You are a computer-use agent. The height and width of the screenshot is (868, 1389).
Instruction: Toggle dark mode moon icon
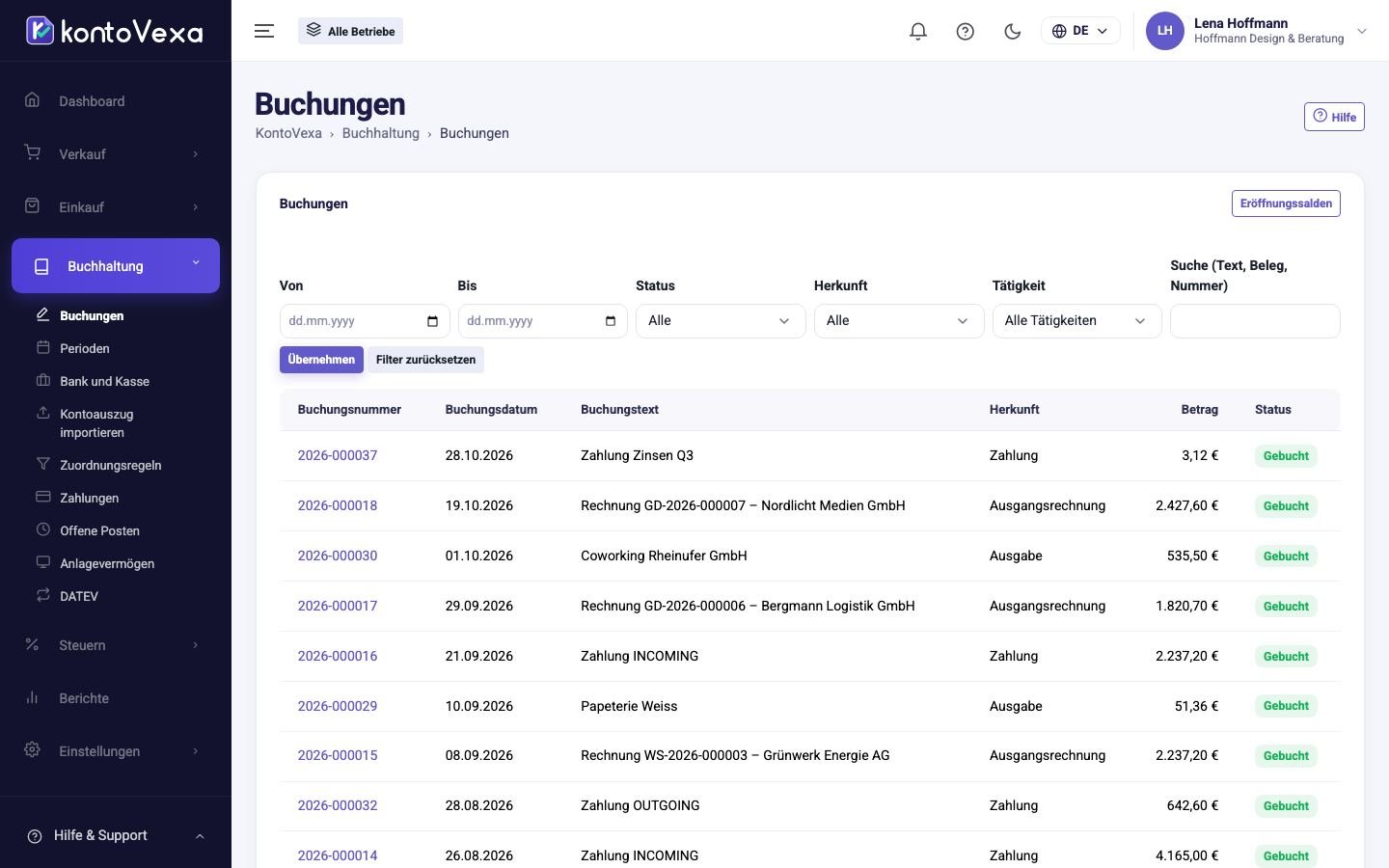click(1013, 31)
